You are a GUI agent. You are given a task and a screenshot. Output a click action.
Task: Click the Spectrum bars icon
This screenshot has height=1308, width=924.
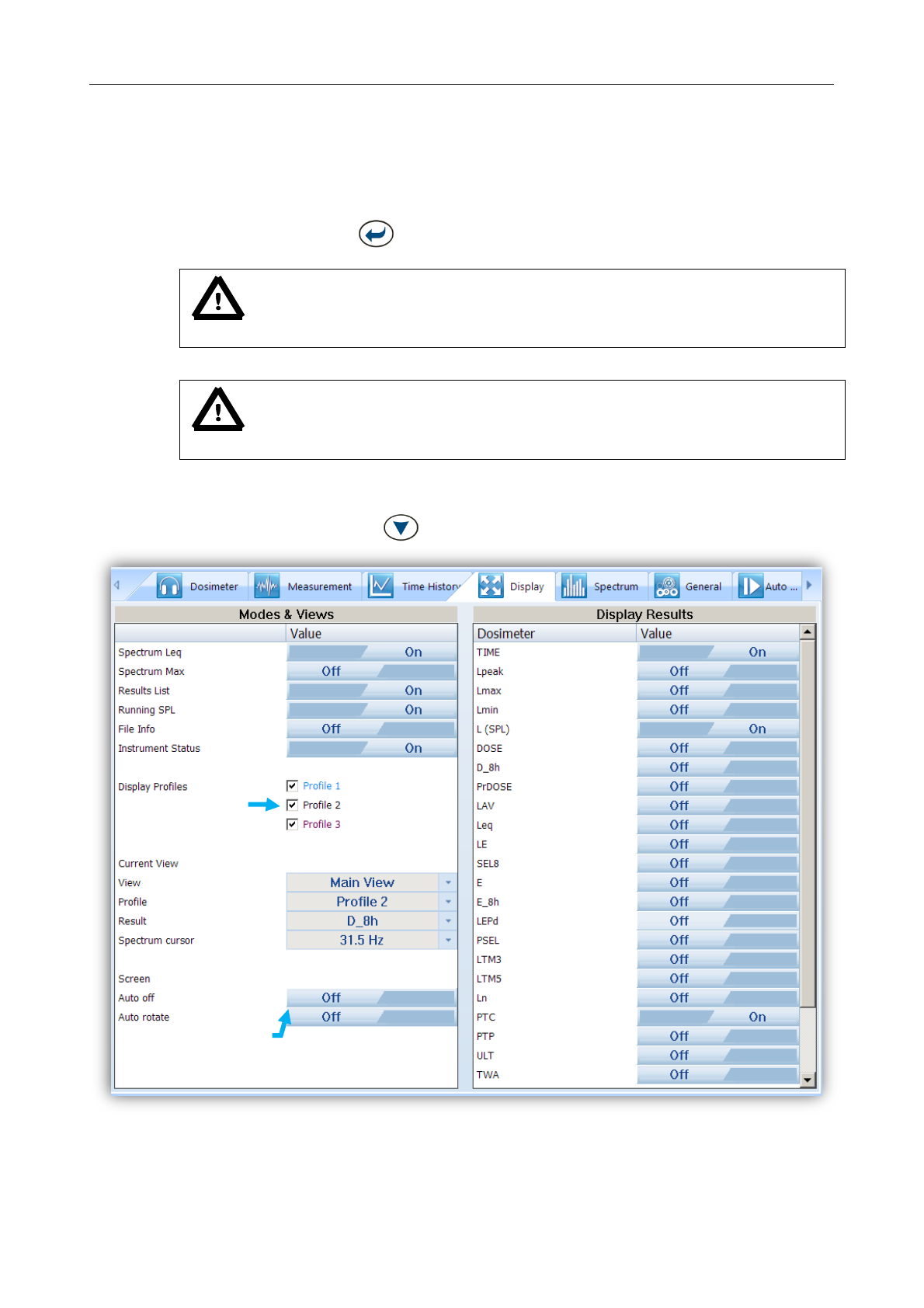coord(574,586)
